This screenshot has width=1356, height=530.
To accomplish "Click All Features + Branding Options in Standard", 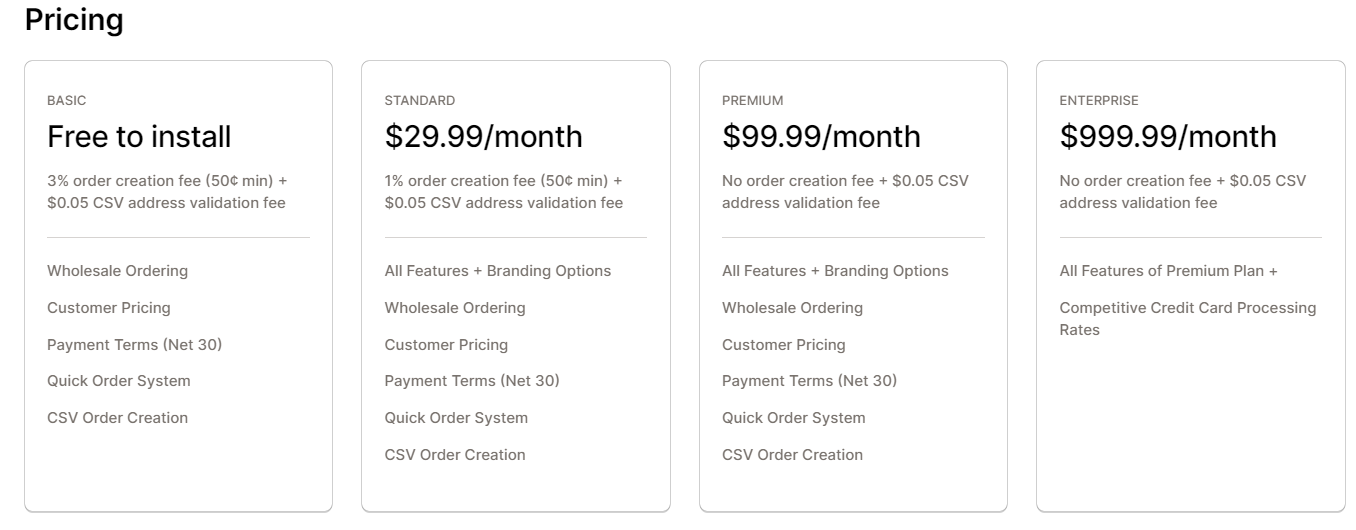I will pos(498,271).
